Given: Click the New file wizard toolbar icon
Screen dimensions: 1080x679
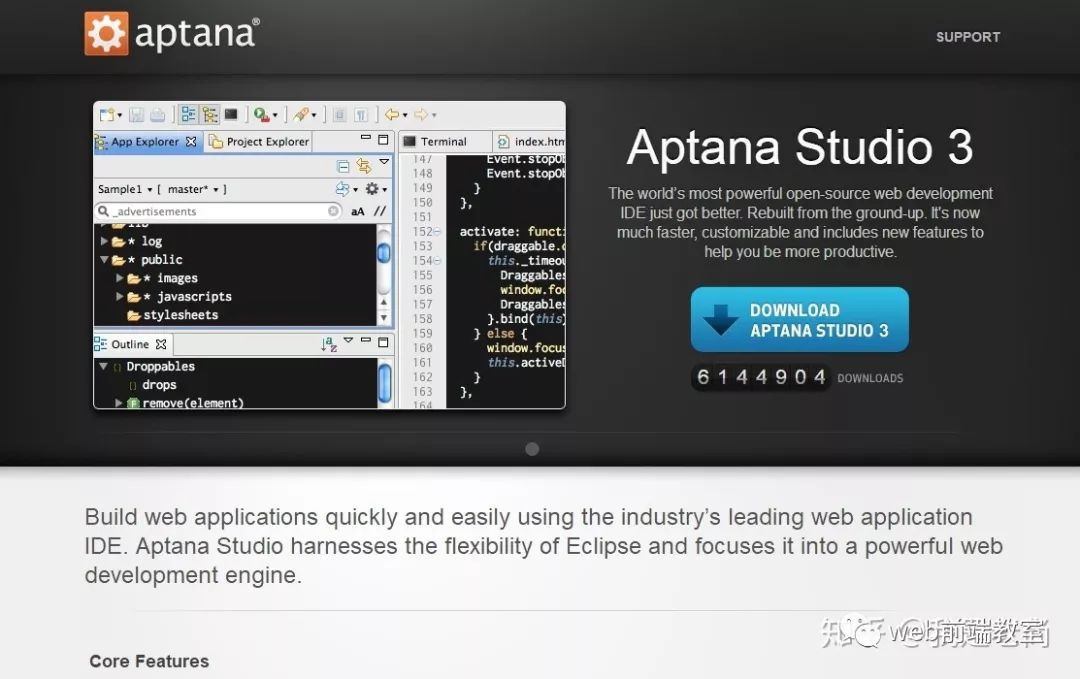Looking at the screenshot, I should point(107,114).
